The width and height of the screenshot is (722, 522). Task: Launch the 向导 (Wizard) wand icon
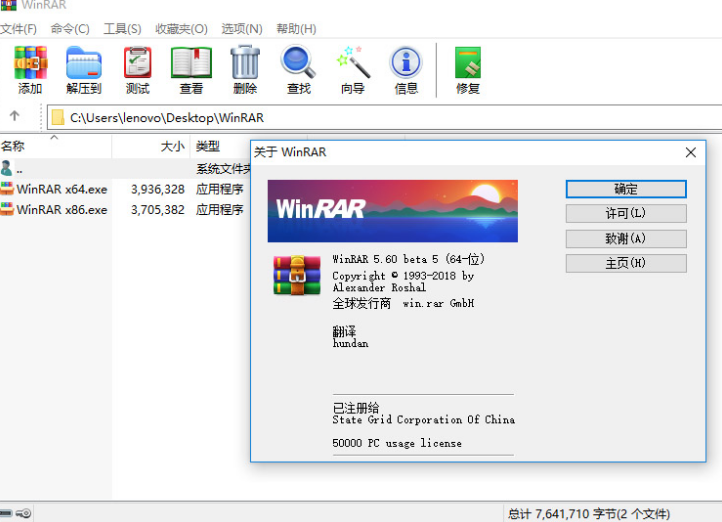click(x=353, y=70)
